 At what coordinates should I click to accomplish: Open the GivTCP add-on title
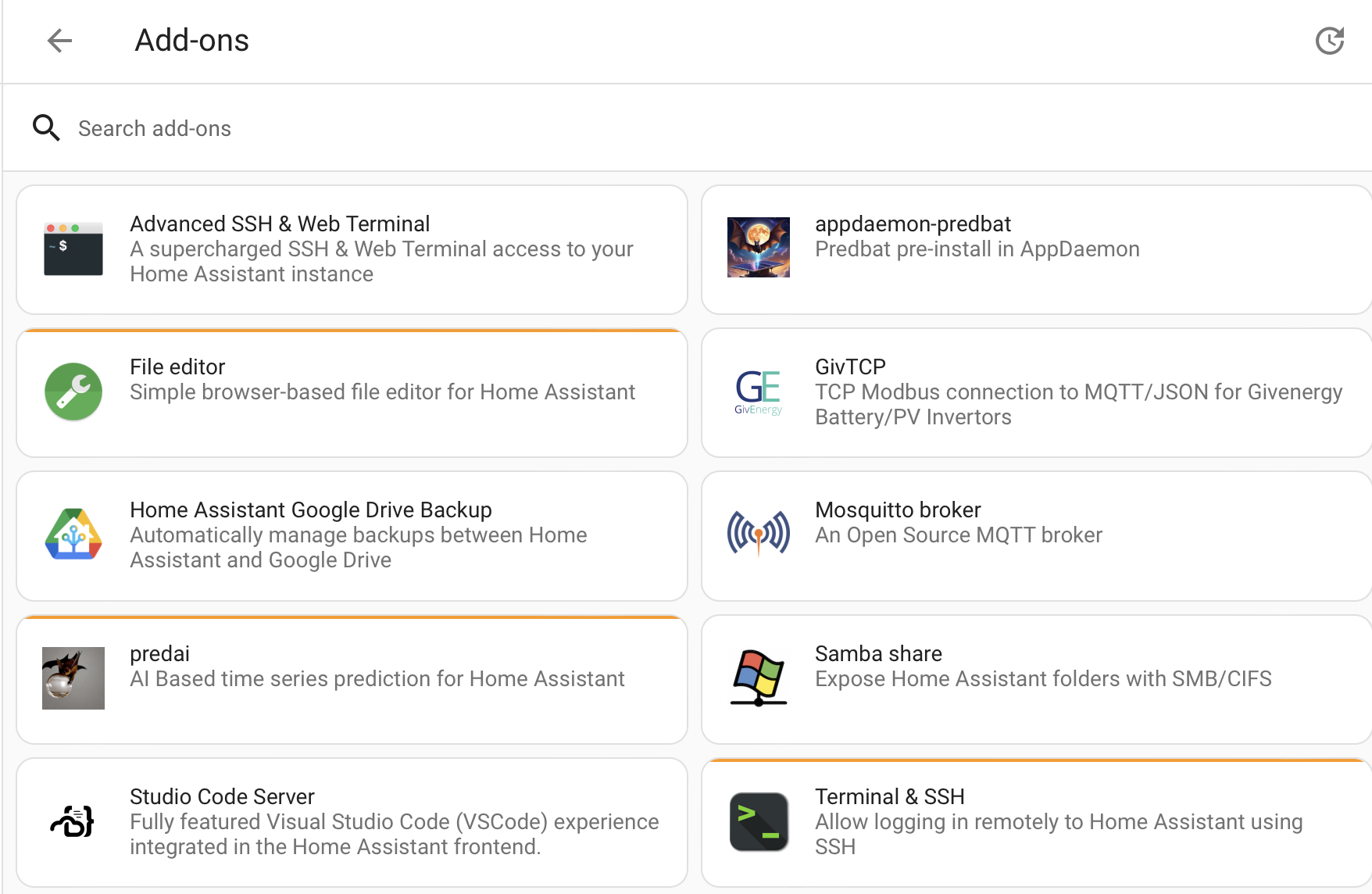coord(850,367)
